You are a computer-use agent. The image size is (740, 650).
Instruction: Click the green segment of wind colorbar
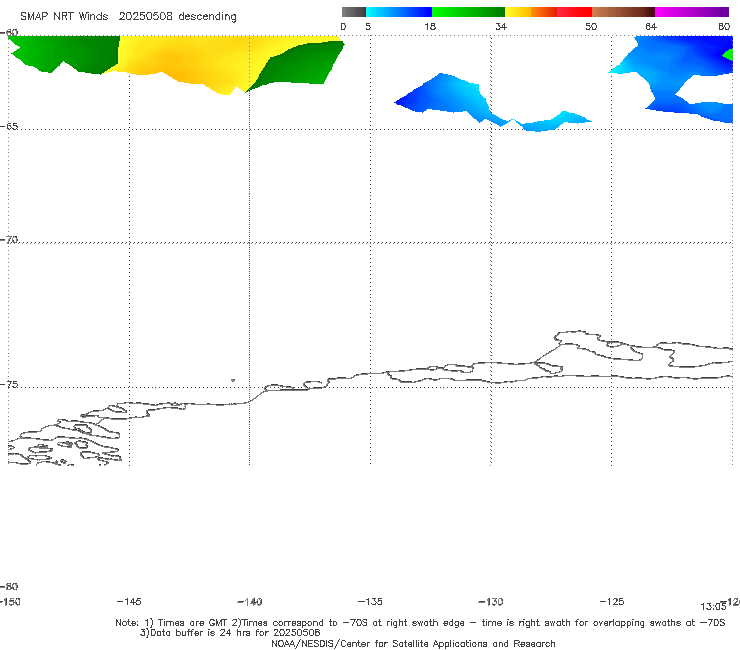(x=468, y=12)
